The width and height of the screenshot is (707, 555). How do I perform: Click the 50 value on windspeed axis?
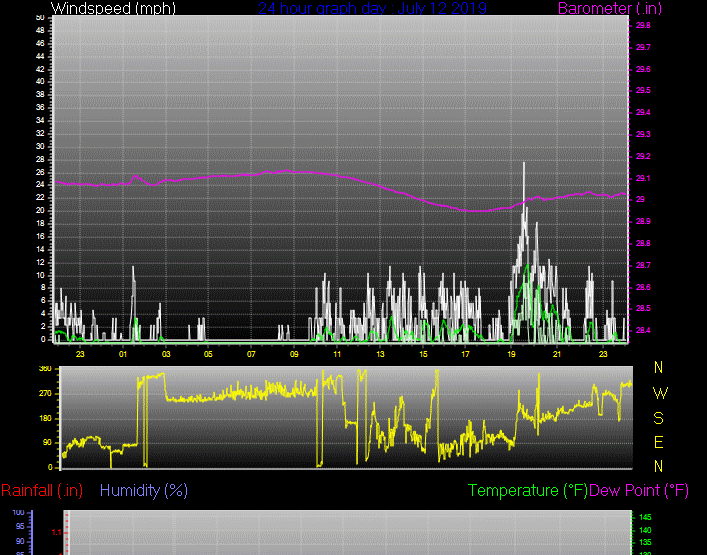pyautogui.click(x=39, y=17)
